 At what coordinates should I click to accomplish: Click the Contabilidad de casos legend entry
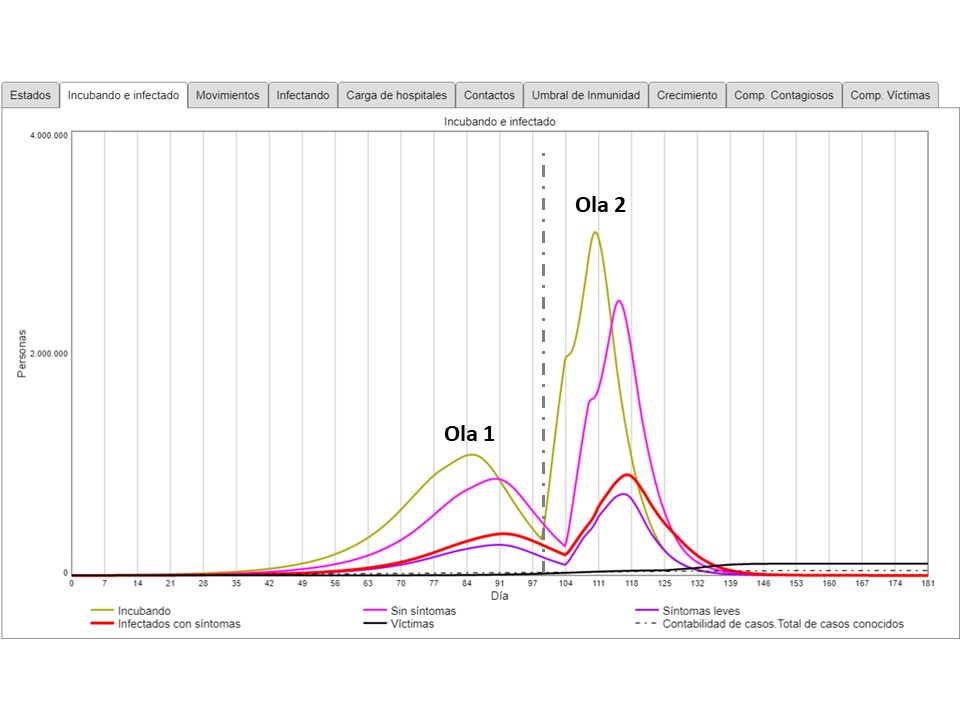point(783,624)
